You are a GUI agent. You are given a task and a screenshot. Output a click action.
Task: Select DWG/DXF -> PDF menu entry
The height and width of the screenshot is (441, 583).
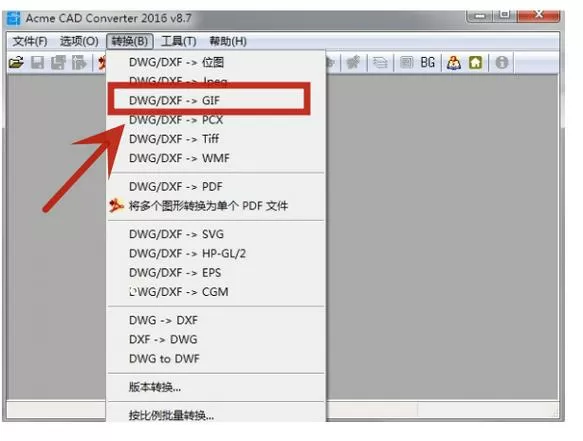(x=216, y=187)
